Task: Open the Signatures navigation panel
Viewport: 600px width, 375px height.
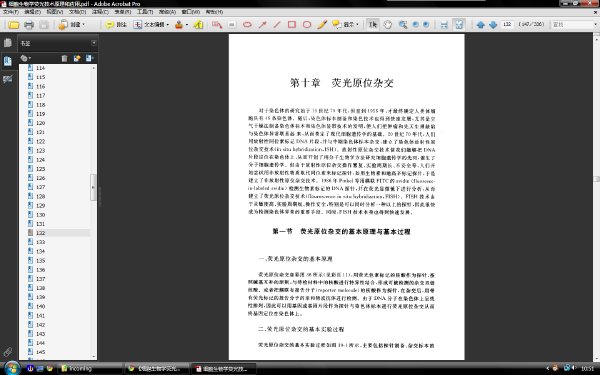Action: (8, 79)
